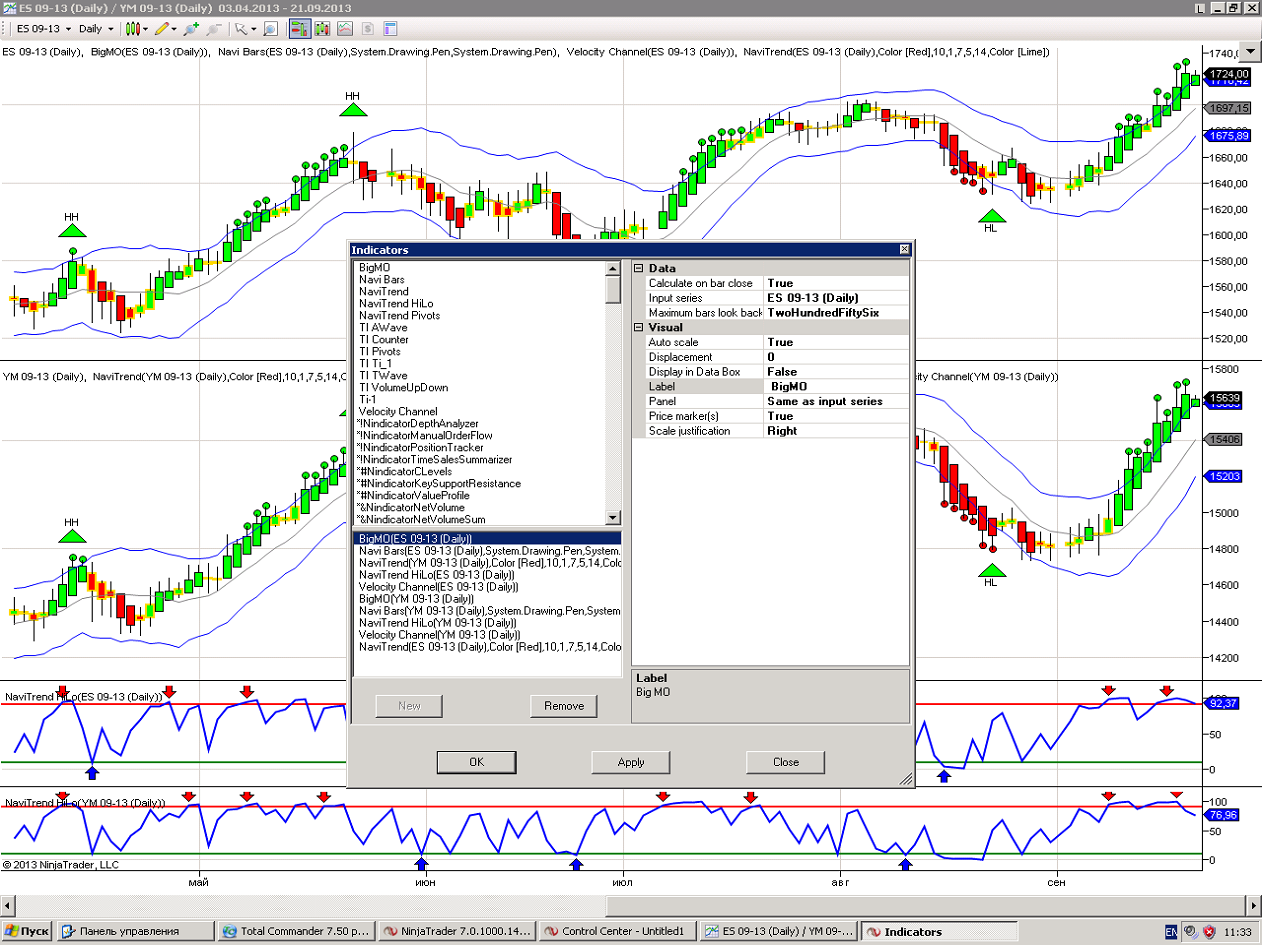Open the chart style candlestick dropdown
The width and height of the screenshot is (1262, 945).
pyautogui.click(x=135, y=29)
